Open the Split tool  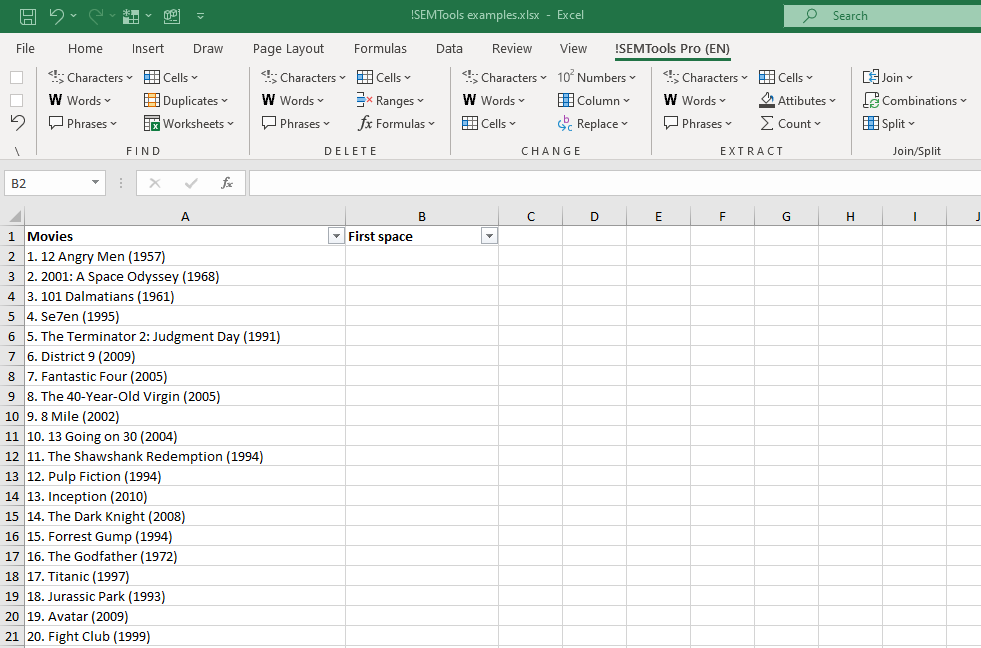coord(888,124)
